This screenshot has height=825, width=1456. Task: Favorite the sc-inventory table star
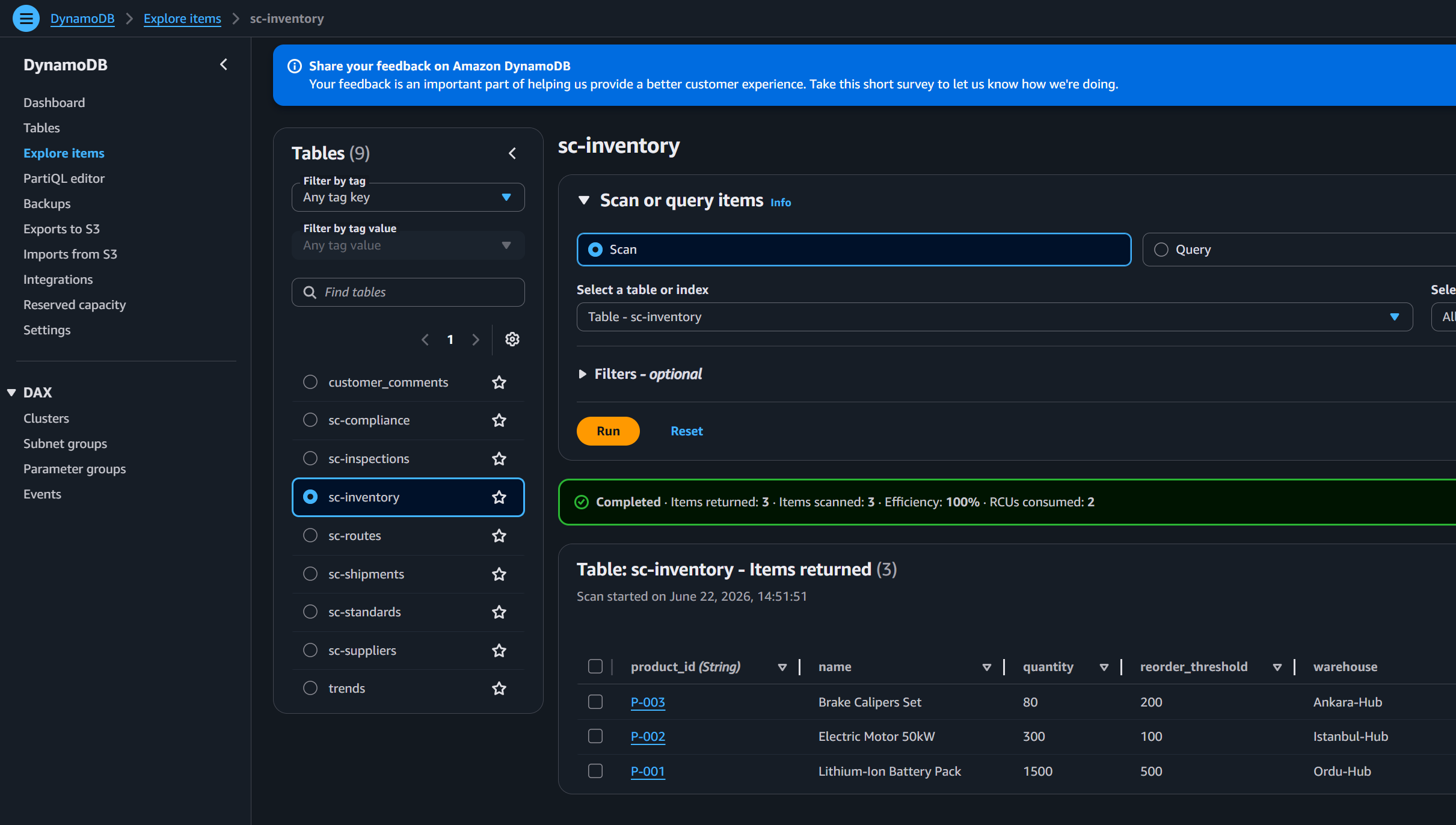(x=499, y=497)
